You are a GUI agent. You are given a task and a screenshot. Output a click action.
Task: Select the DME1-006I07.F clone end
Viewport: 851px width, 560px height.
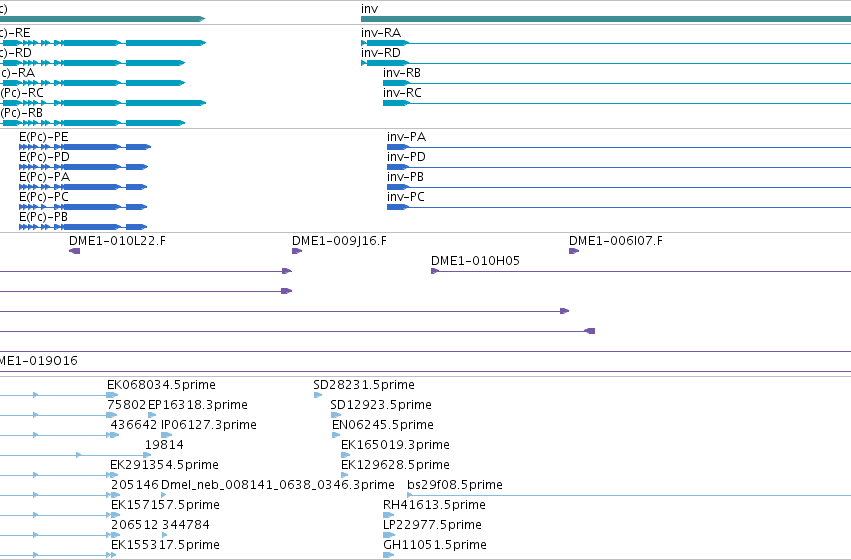click(574, 251)
